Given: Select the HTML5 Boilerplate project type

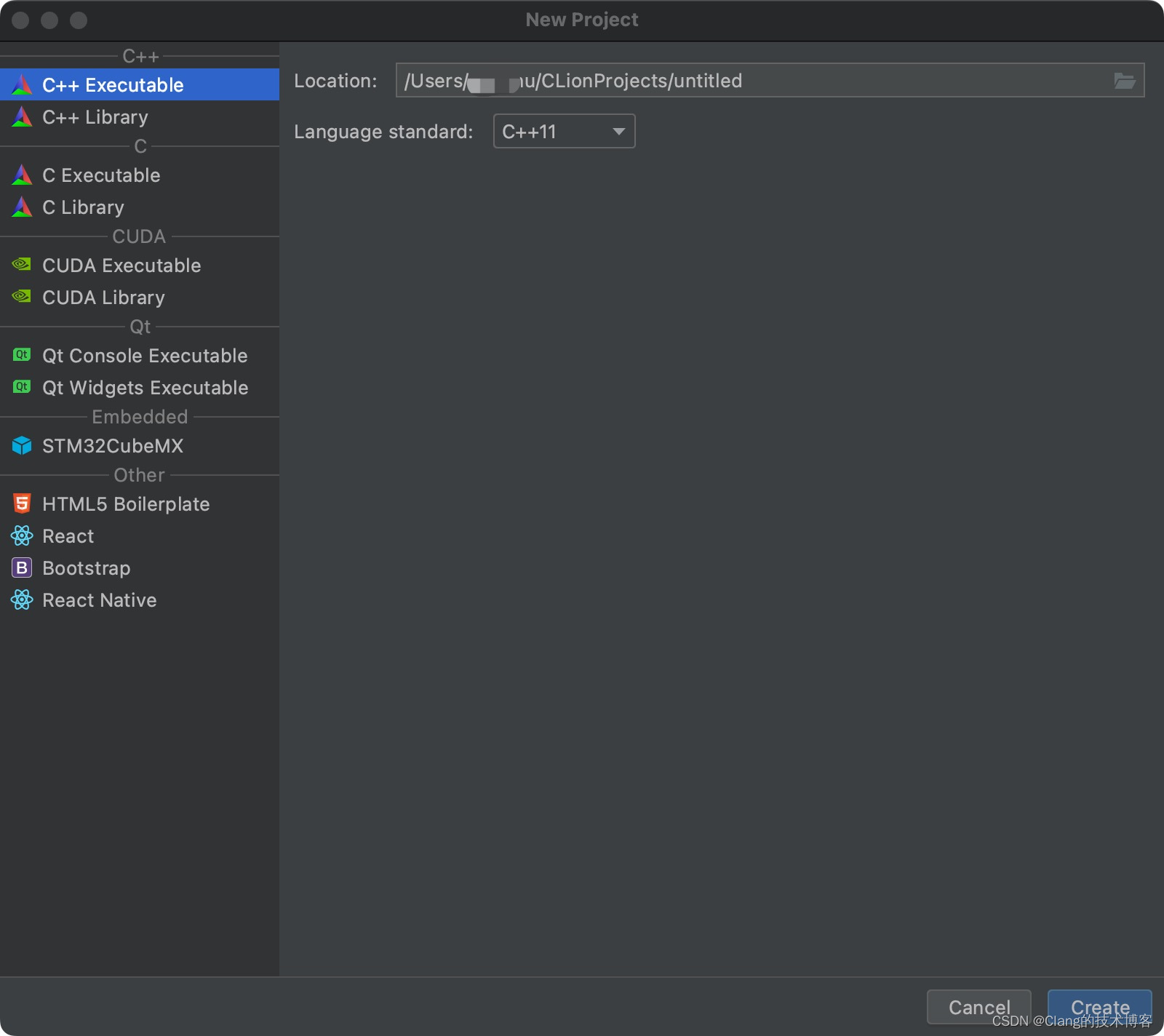Looking at the screenshot, I should point(140,504).
